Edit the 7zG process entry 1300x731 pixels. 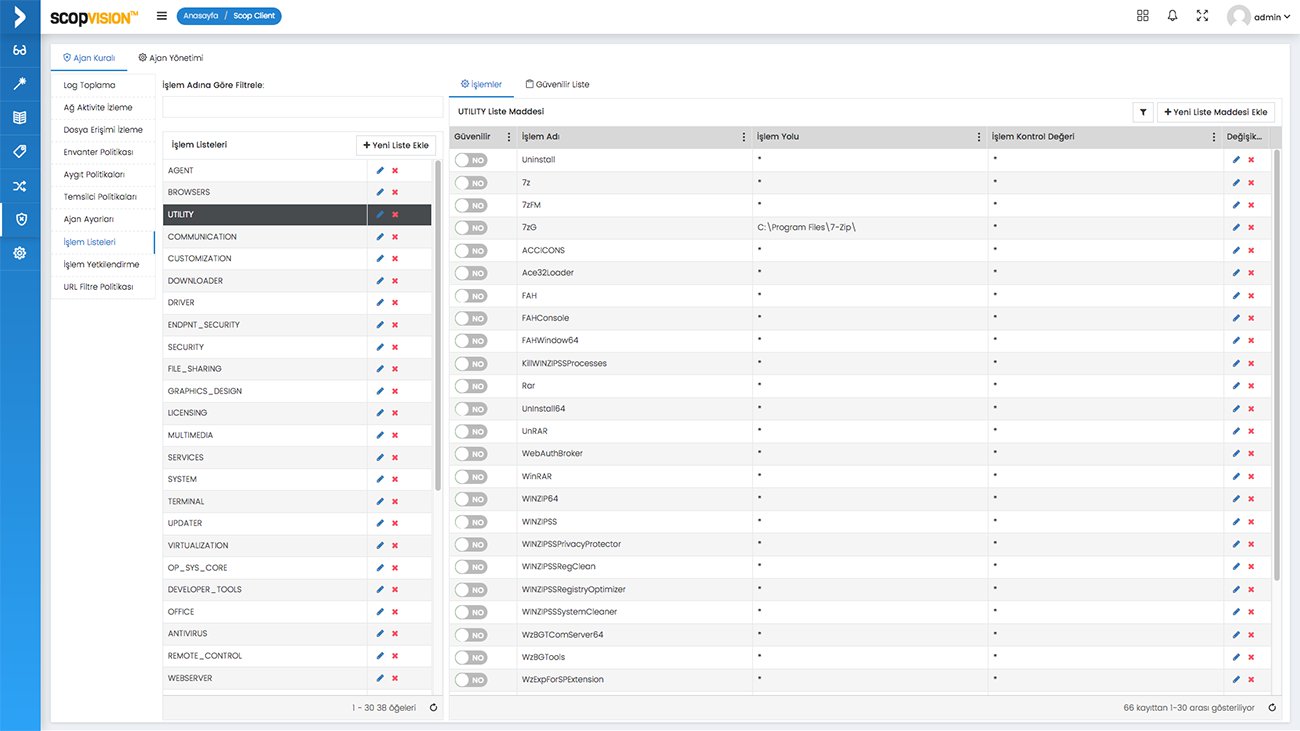[x=1236, y=228]
